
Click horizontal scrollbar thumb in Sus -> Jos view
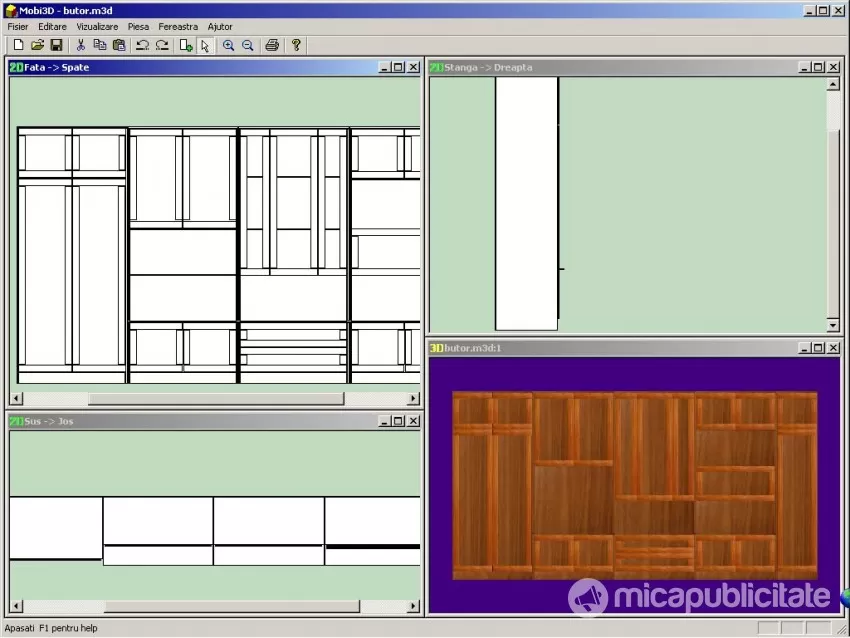point(231,605)
